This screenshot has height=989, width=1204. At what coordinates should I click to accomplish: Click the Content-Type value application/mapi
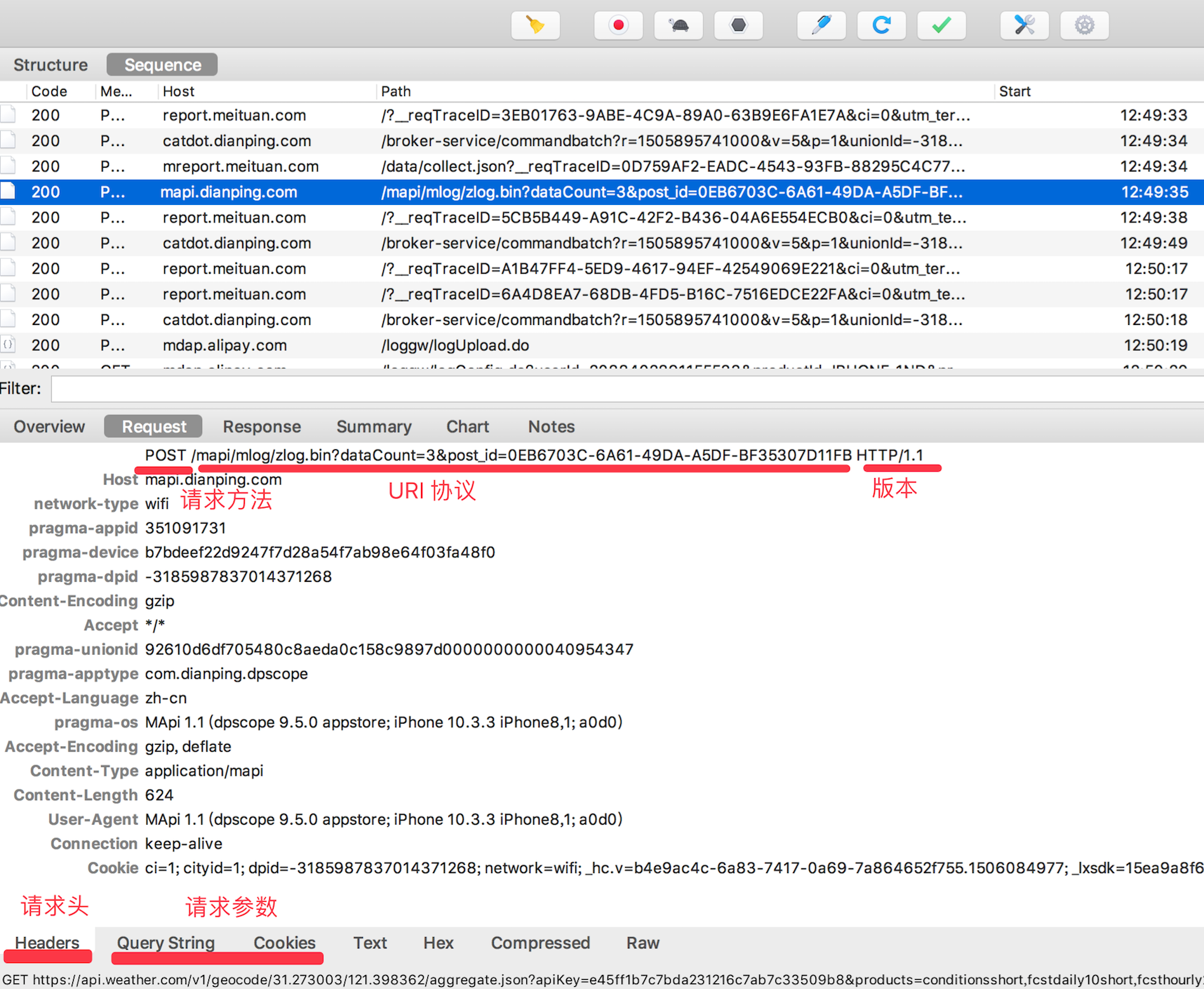204,771
